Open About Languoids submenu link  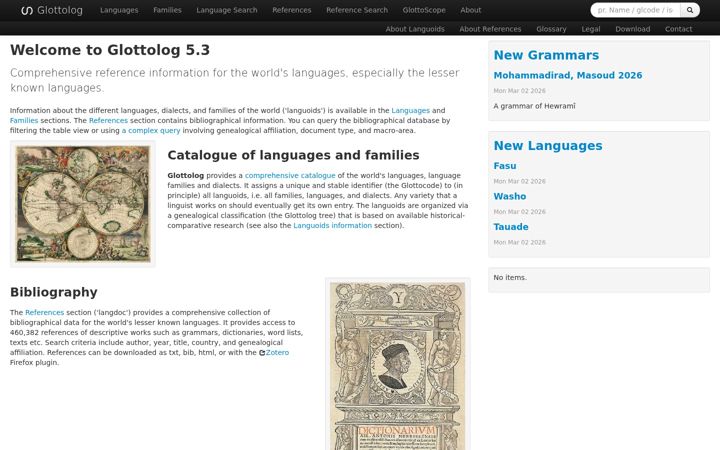[x=415, y=29]
